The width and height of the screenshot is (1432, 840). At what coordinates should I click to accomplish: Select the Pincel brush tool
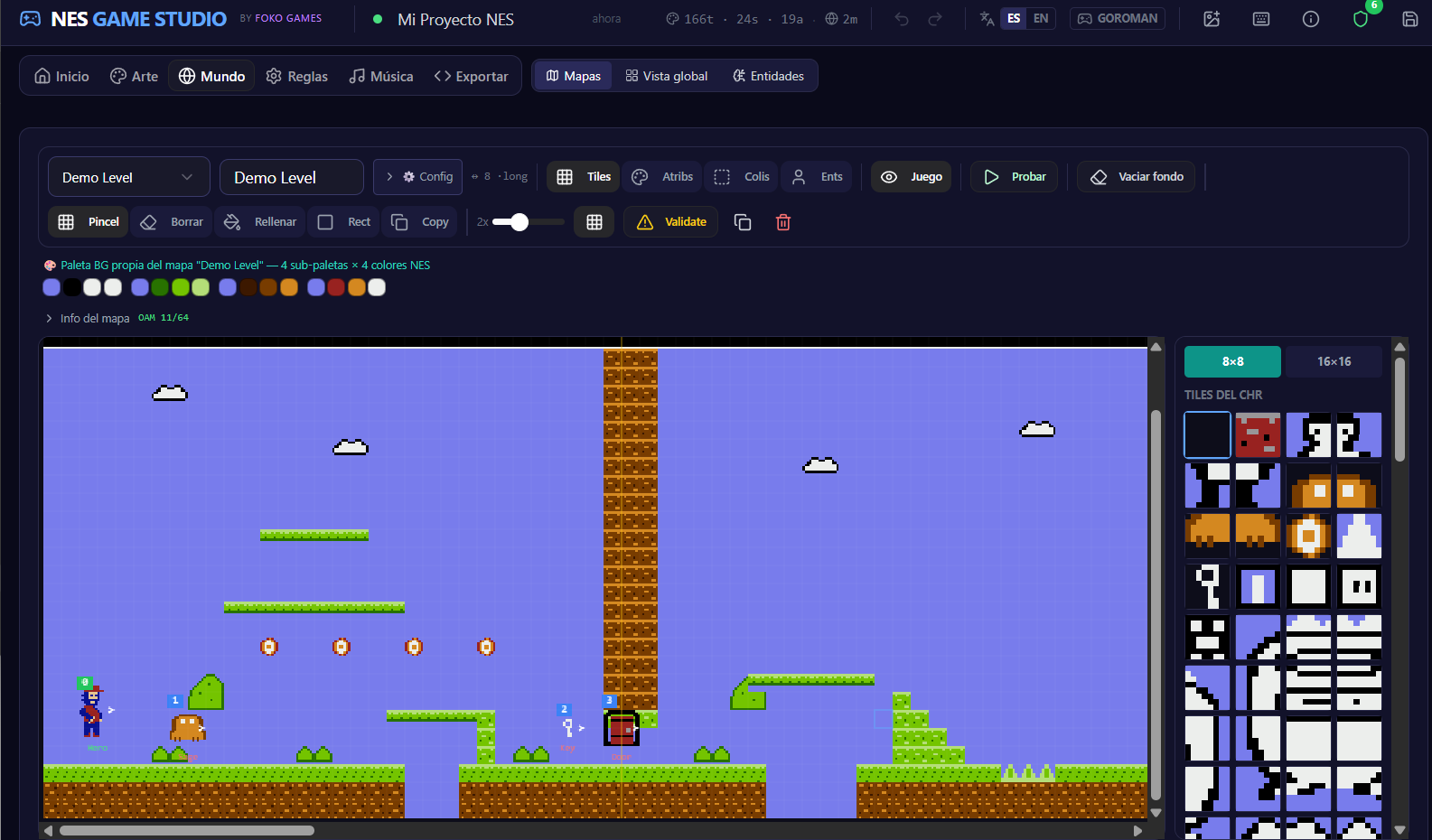tap(89, 222)
